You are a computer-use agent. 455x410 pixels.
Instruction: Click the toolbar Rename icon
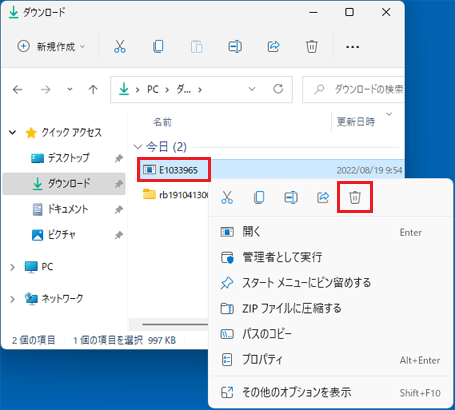[x=235, y=46]
